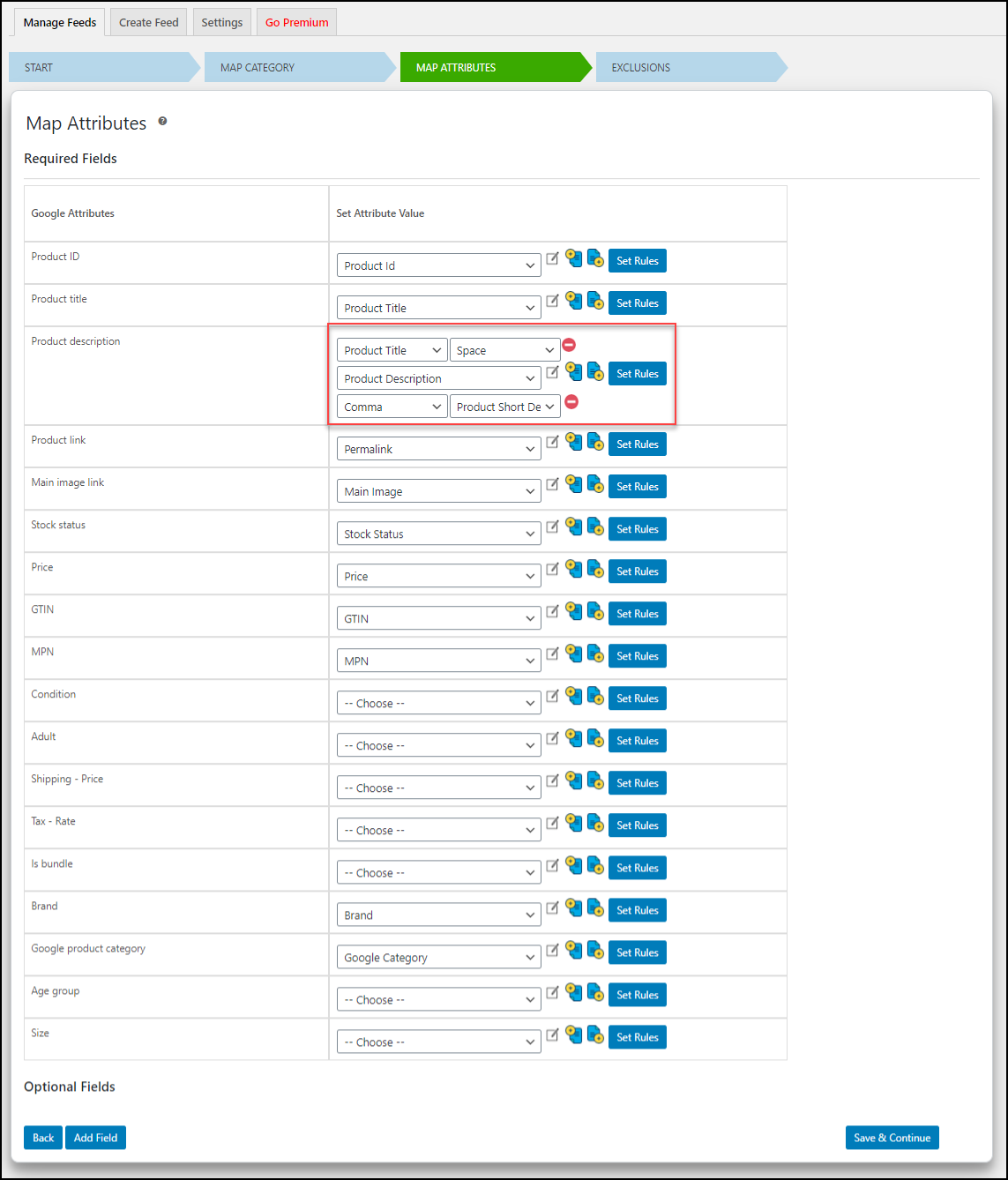Click Set Rules for Product description

coord(638,374)
